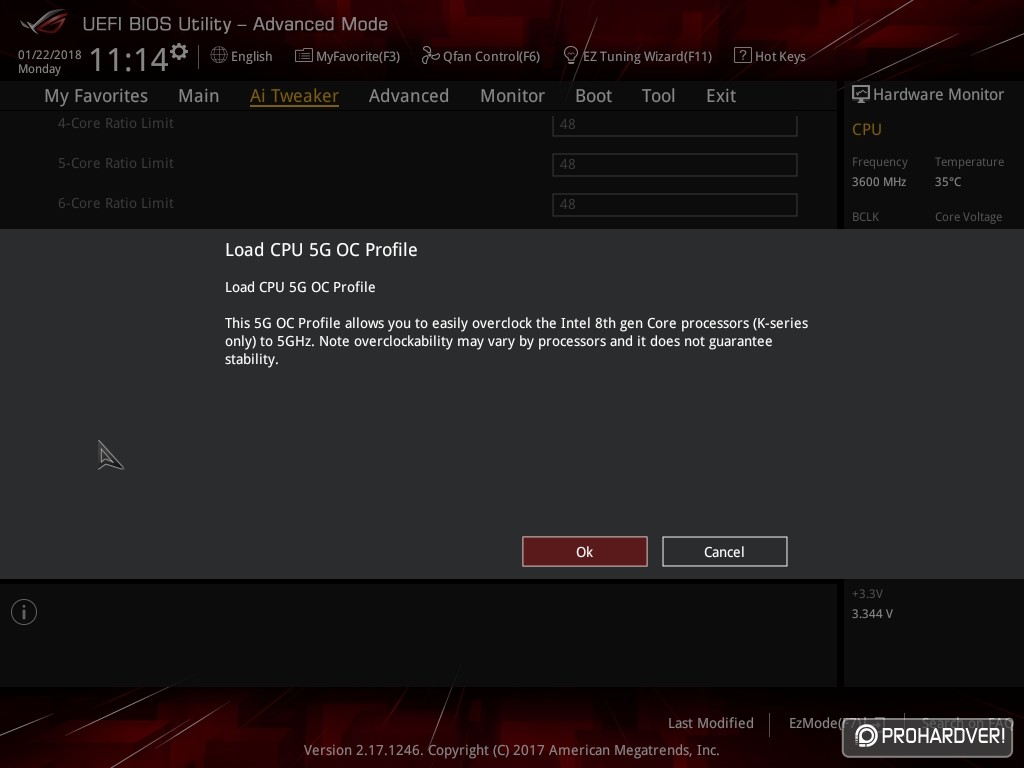Select the 5-Core Ratio Limit field

675,165
